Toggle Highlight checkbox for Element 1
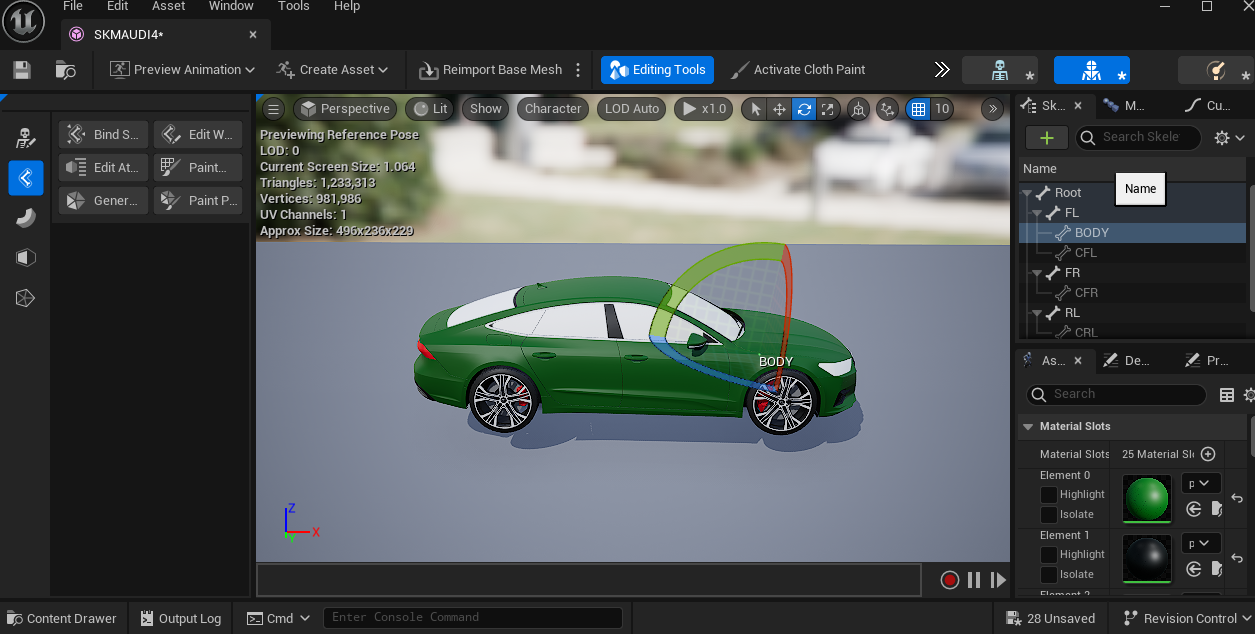1255x634 pixels. point(1049,555)
